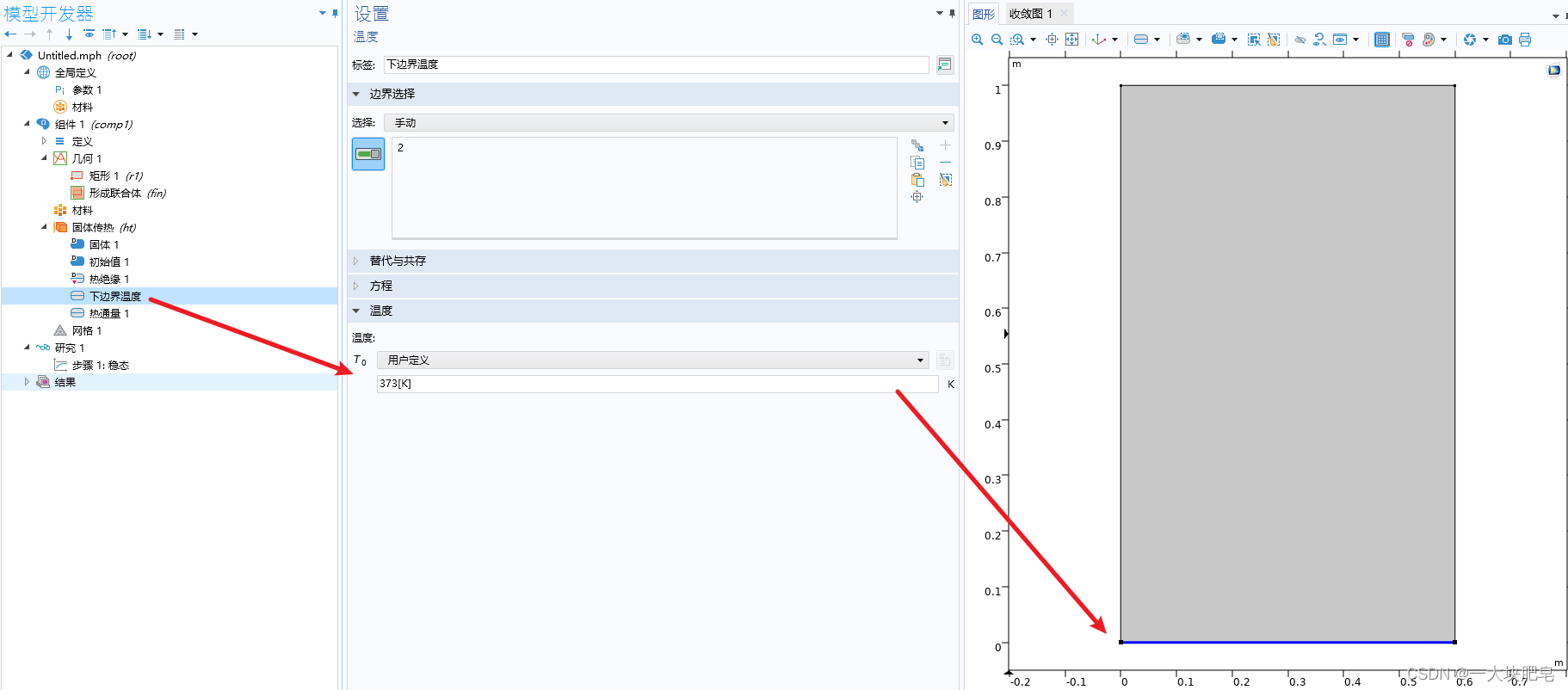
Task: Click the Zoom to Selection icon beside list
Action: click(x=917, y=197)
